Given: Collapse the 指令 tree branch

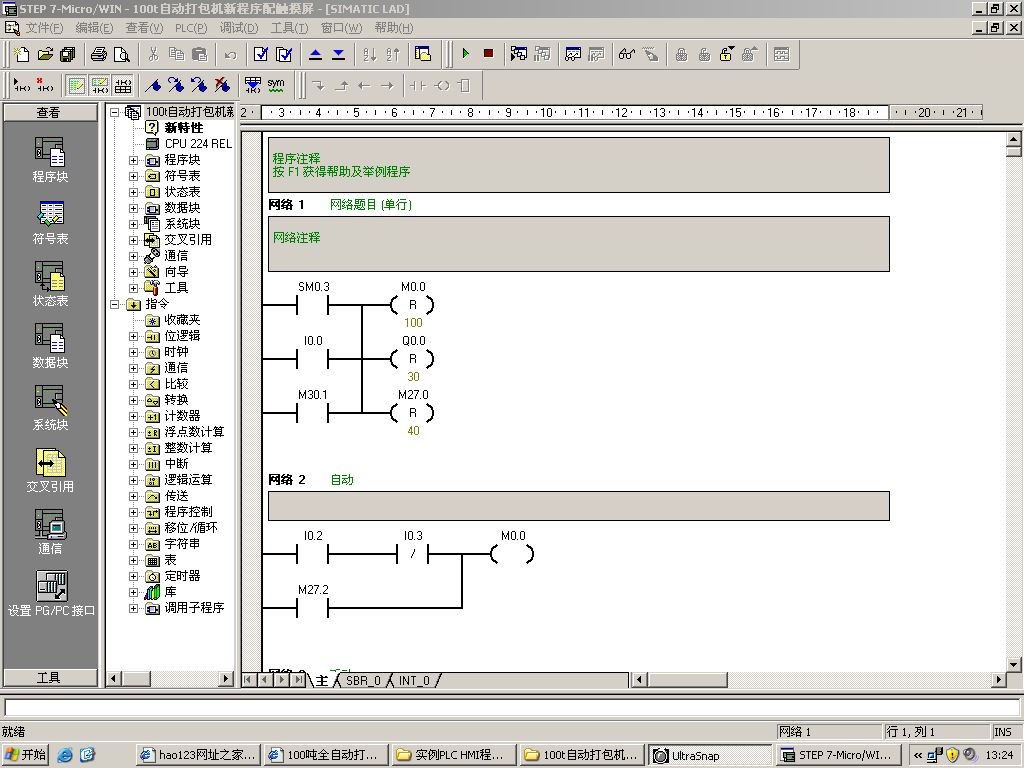Looking at the screenshot, I should click(x=116, y=304).
